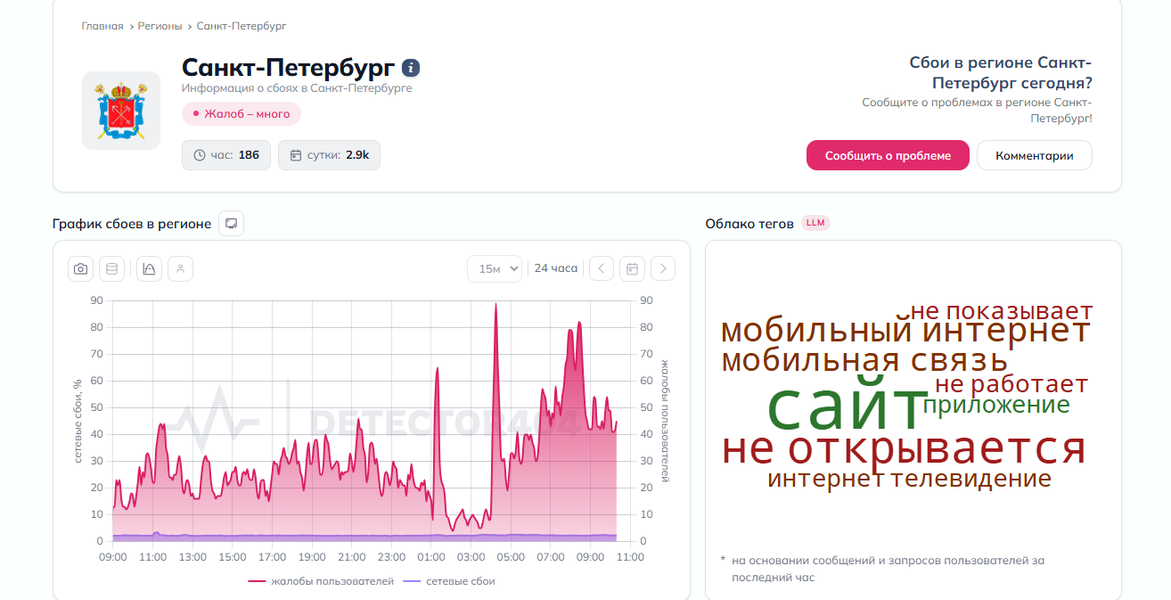
Task: Click the 24 часа range label
Action: pyautogui.click(x=556, y=268)
